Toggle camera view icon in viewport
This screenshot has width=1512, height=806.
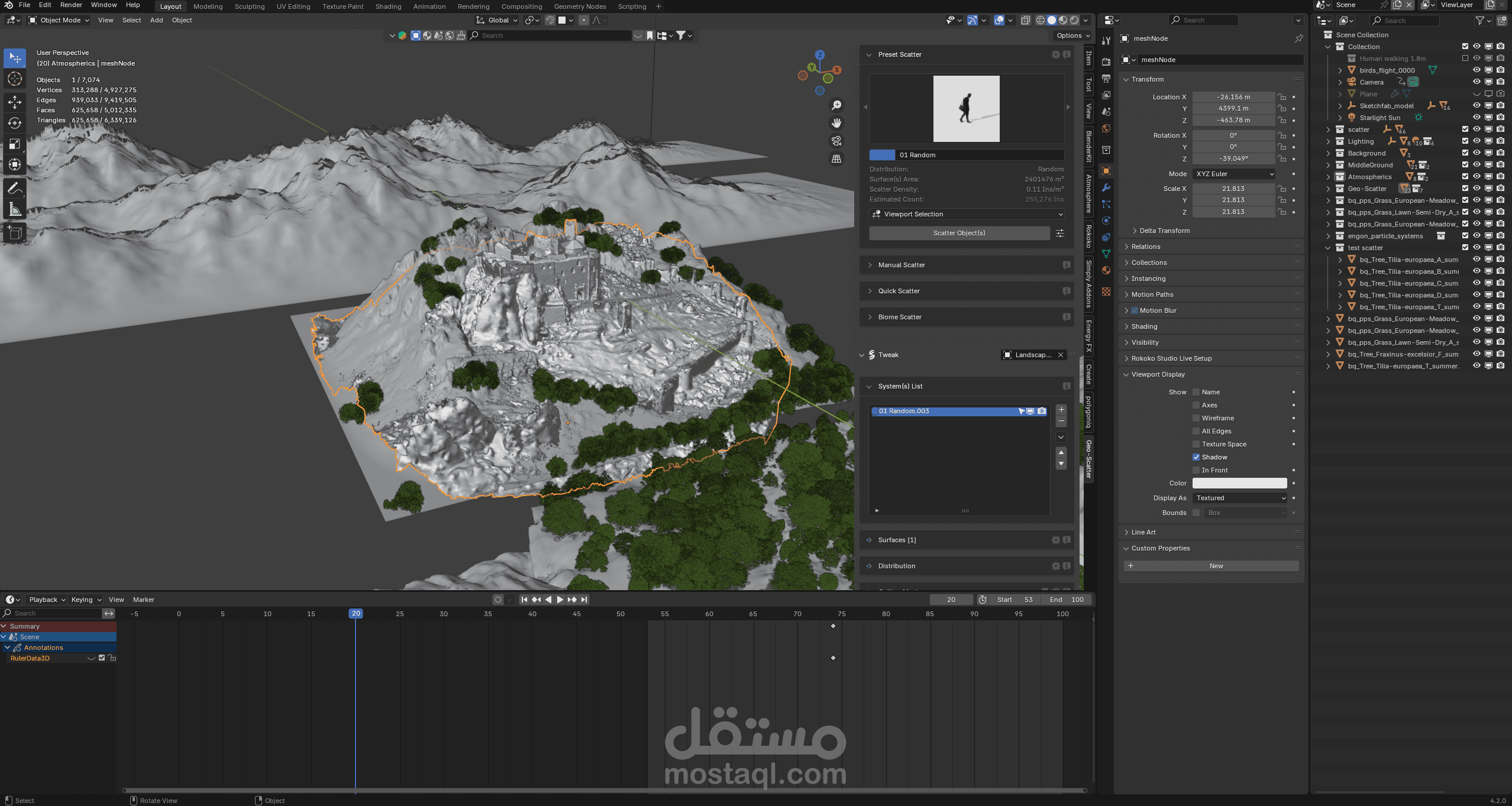(836, 141)
